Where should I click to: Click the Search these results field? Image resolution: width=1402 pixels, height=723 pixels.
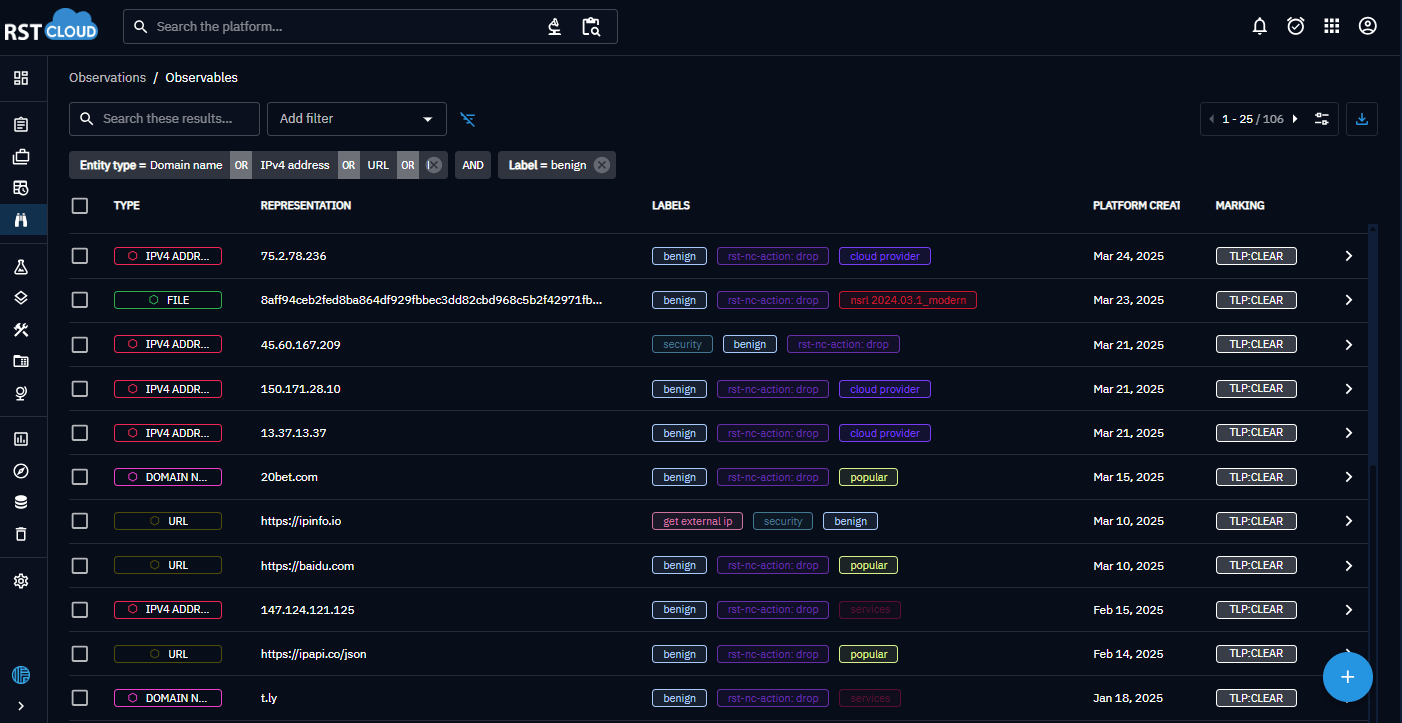164,119
